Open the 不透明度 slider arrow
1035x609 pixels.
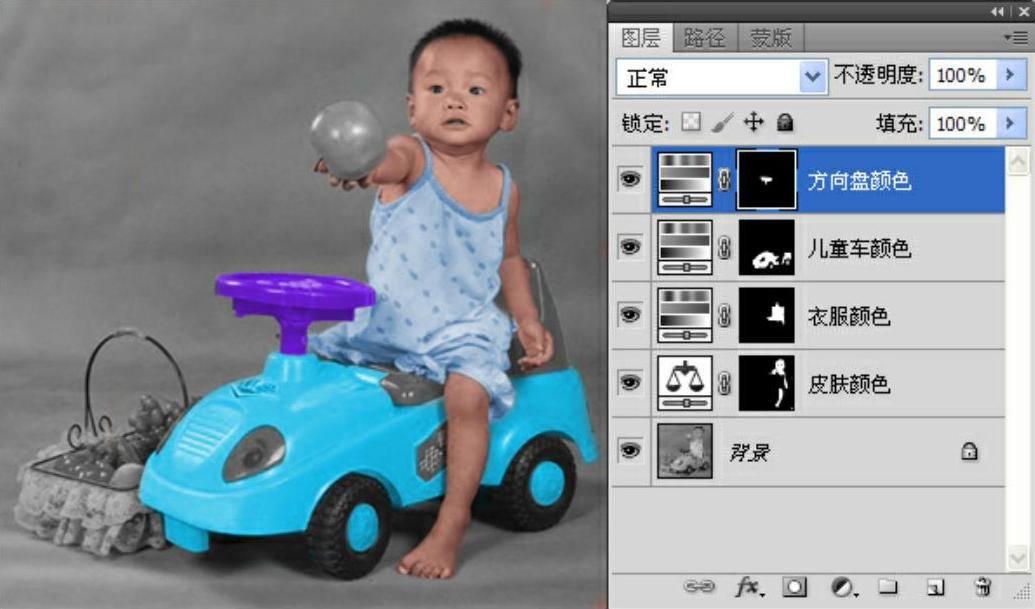point(1010,75)
